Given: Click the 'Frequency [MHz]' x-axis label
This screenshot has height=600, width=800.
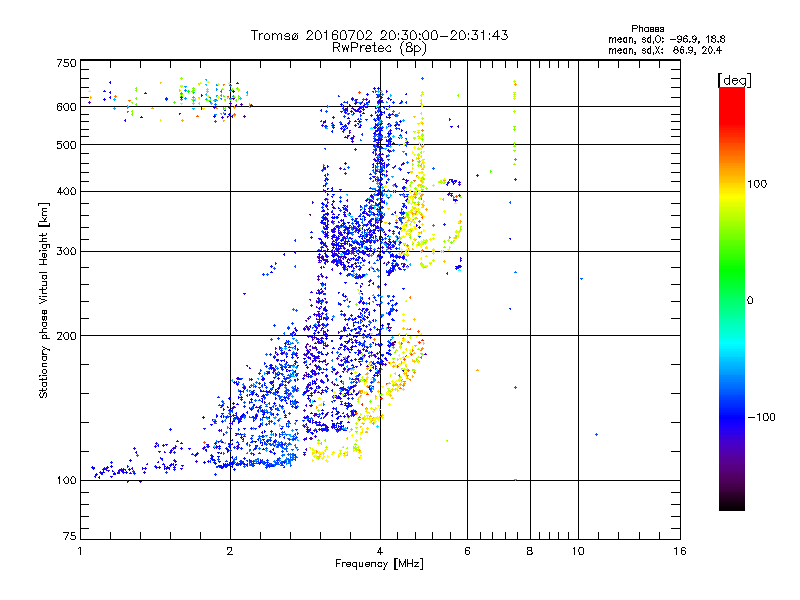Looking at the screenshot, I should pos(379,564).
